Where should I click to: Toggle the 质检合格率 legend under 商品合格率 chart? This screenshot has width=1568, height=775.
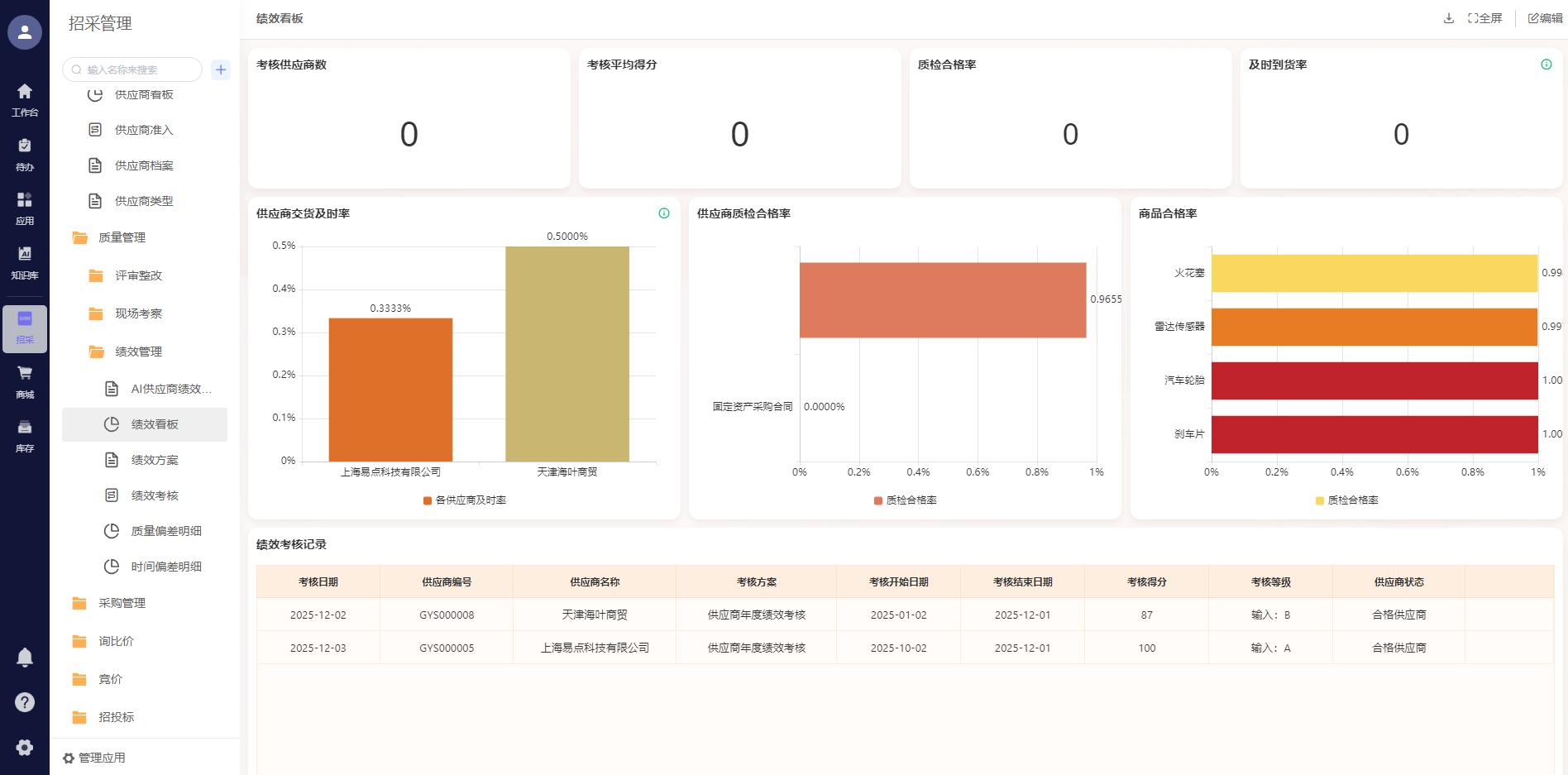tap(1346, 500)
